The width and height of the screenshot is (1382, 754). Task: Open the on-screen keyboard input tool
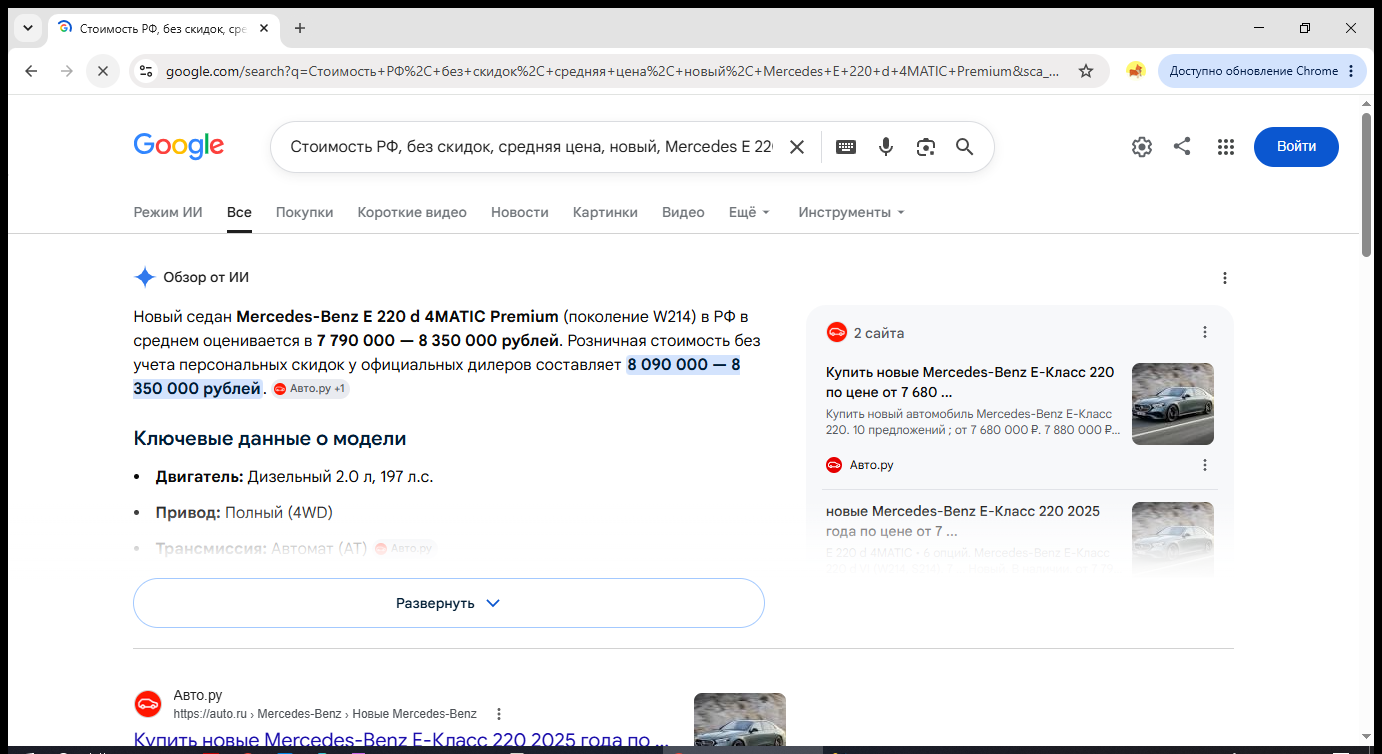point(846,147)
